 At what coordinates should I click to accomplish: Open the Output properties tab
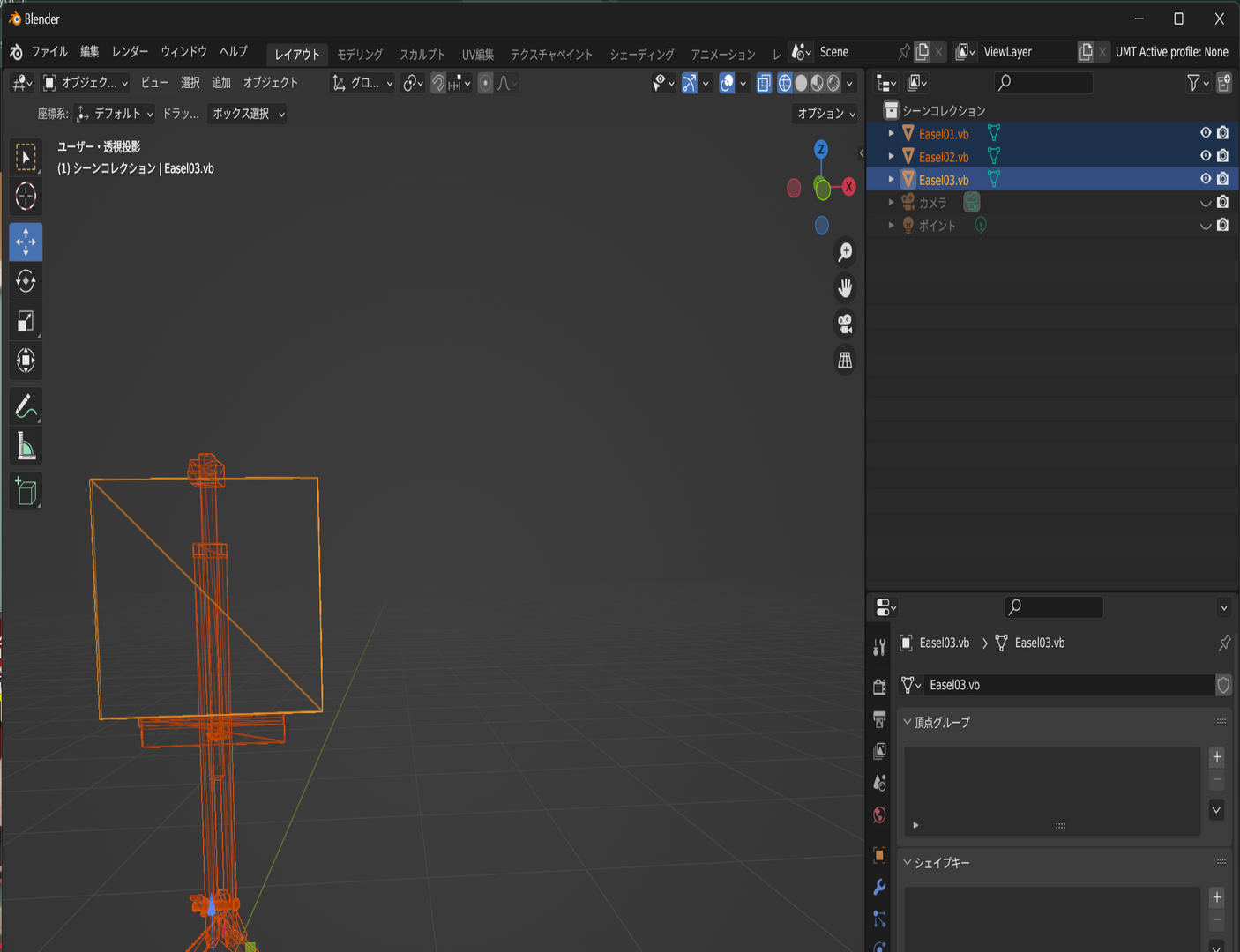click(x=879, y=719)
